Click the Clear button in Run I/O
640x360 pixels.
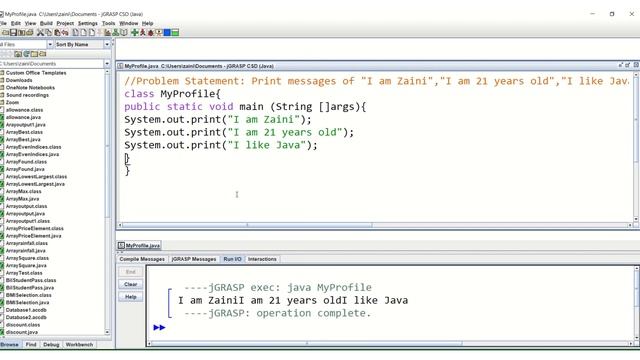131,284
